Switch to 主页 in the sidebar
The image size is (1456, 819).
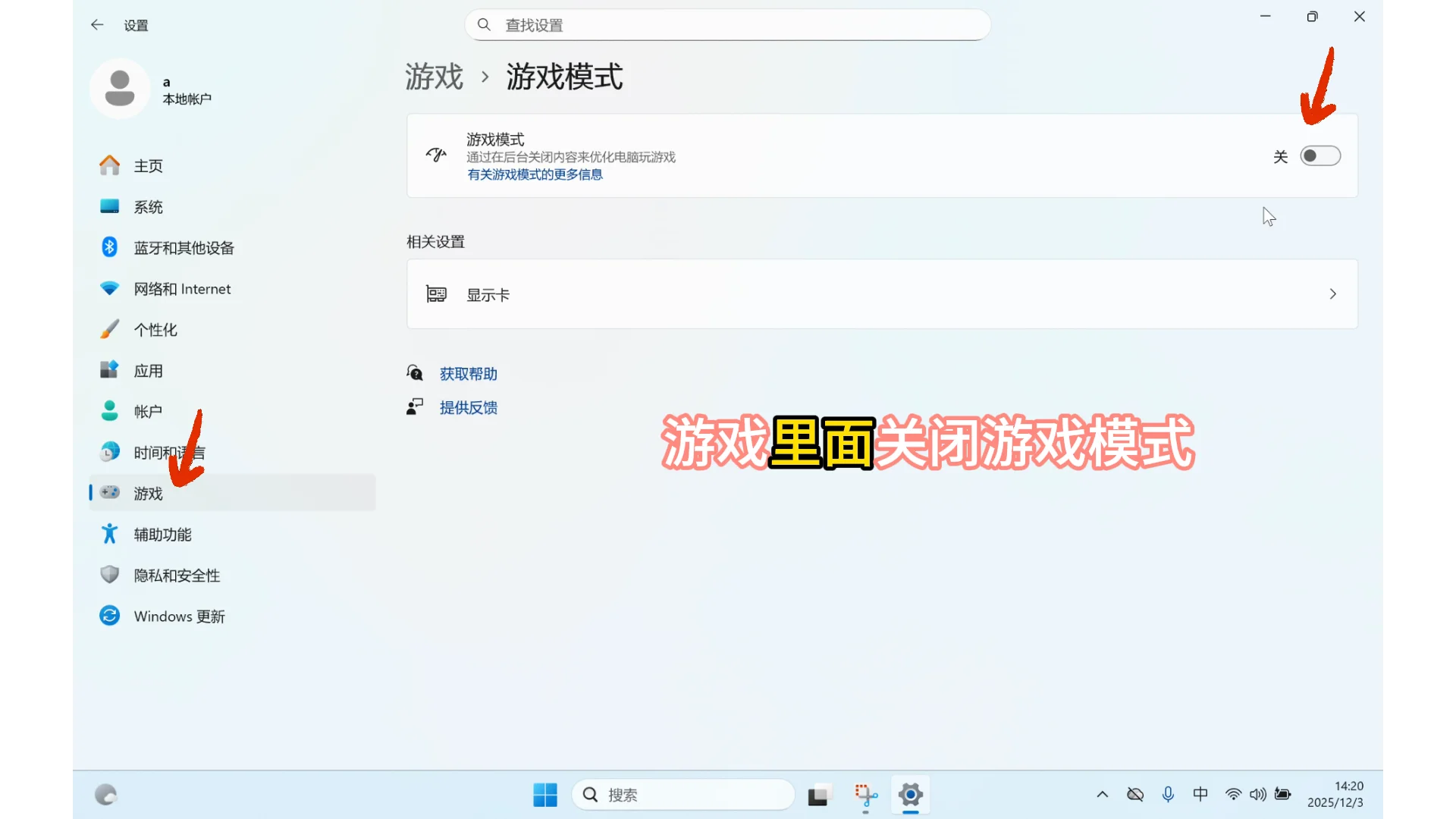(x=148, y=165)
